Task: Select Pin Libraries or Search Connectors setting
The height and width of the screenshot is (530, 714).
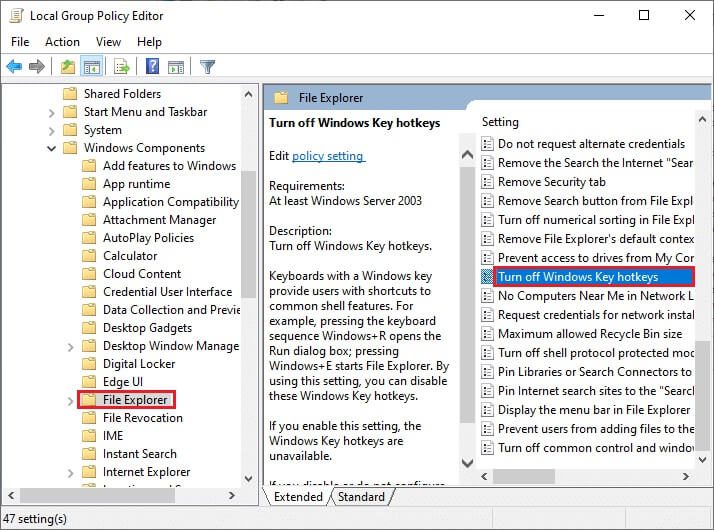Action: tap(595, 372)
